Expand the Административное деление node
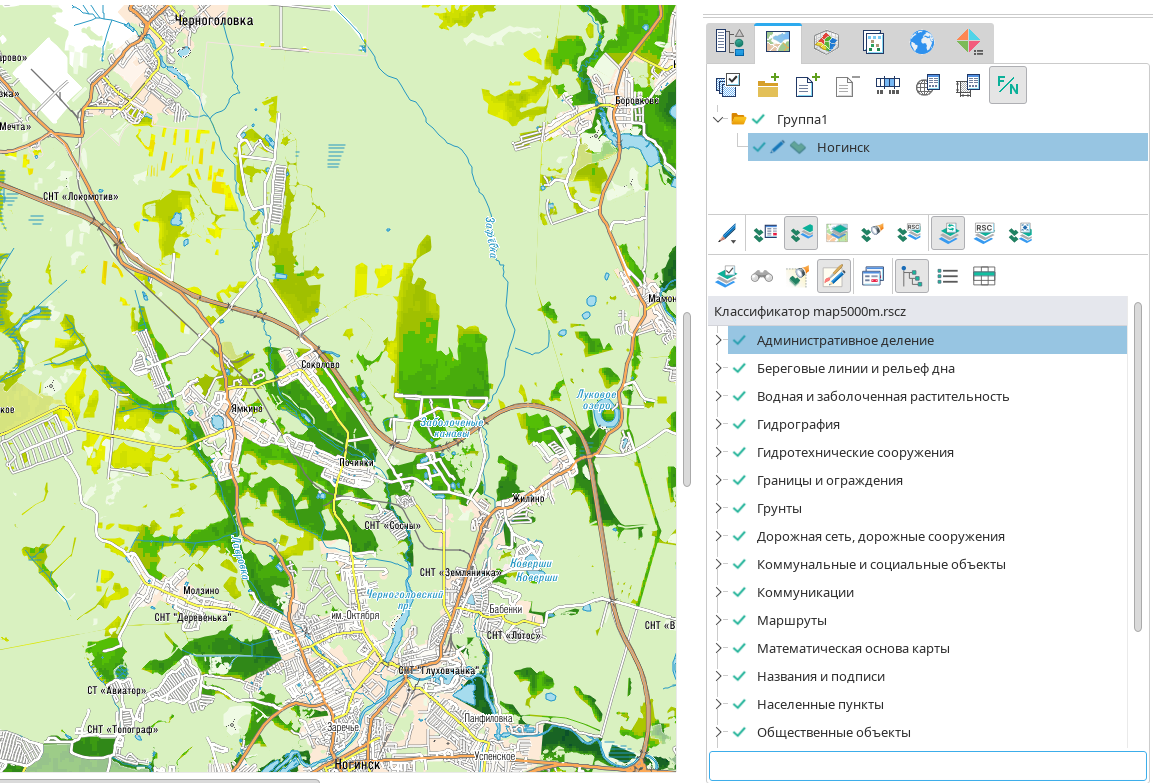This screenshot has width=1156, height=783. point(718,341)
